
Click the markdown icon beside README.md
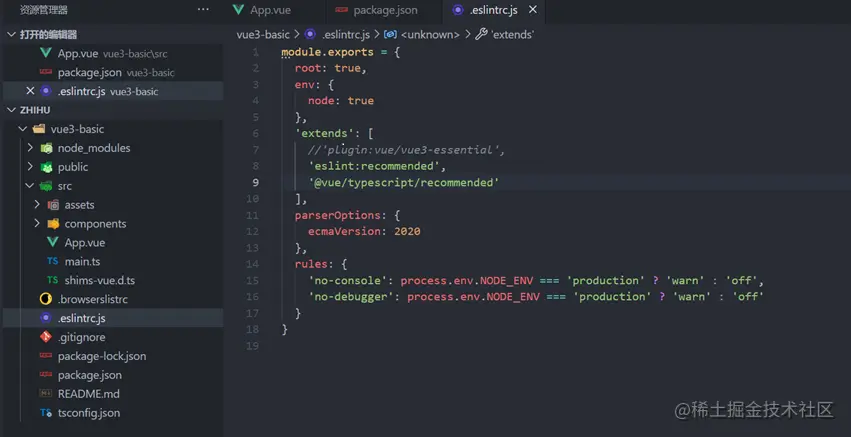point(46,394)
